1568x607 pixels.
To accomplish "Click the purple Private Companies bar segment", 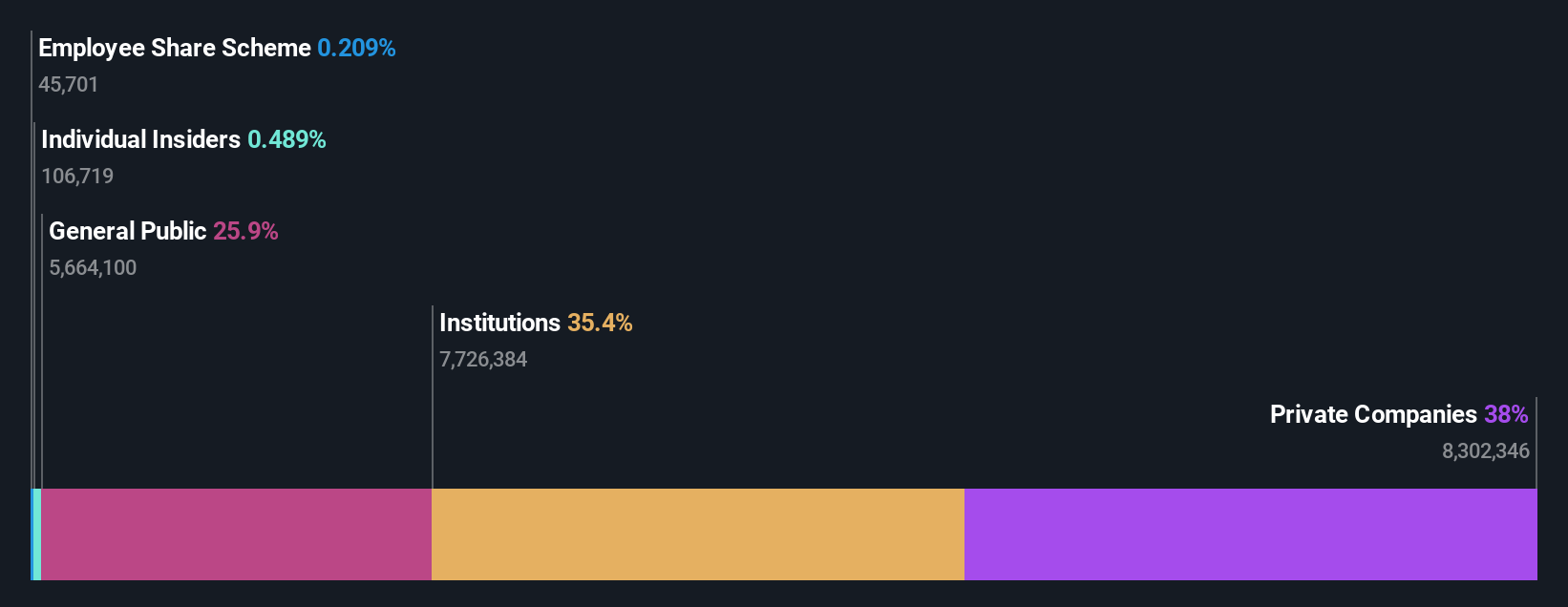I will (x=1251, y=534).
